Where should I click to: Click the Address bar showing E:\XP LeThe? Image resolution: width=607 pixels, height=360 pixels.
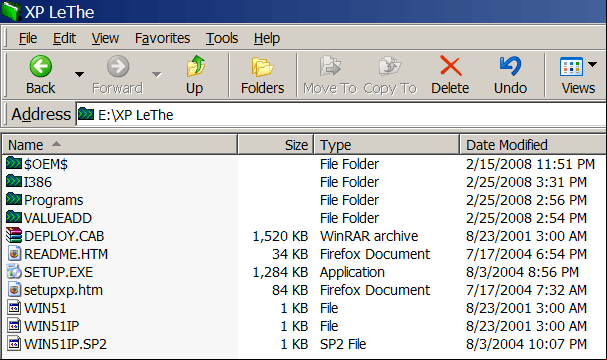click(341, 115)
